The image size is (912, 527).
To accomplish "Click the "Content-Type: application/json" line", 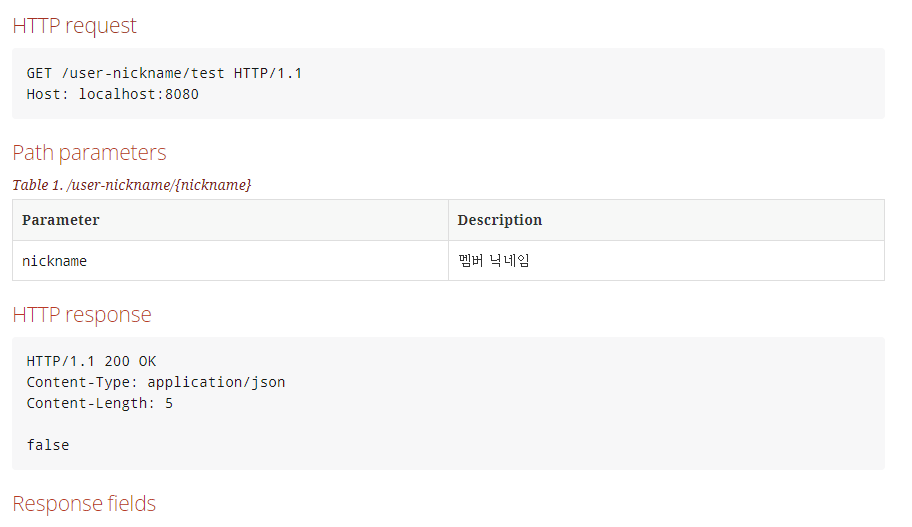I will coord(156,382).
